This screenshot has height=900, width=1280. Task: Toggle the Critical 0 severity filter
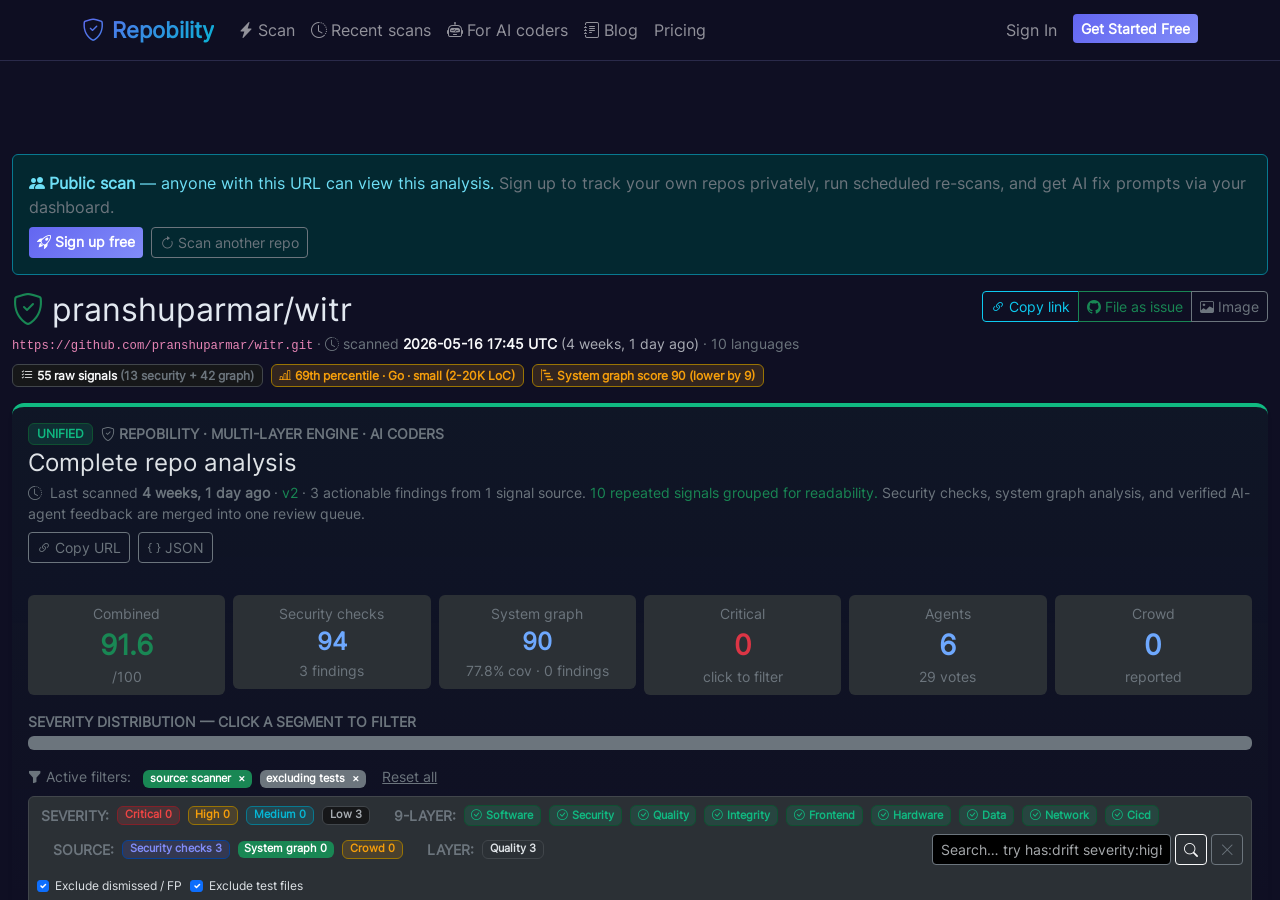tap(148, 815)
